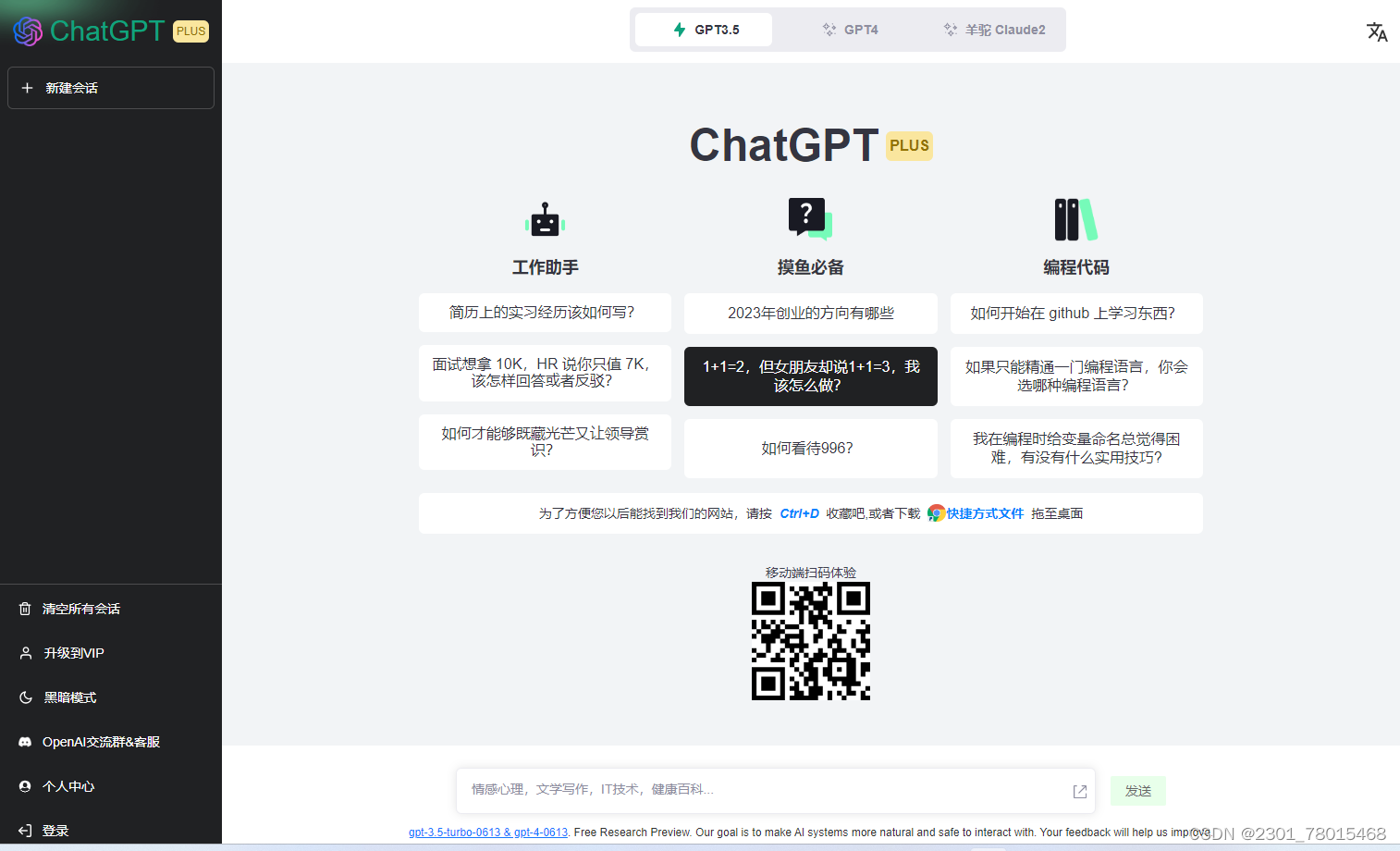
Task: Open 个人中心 in sidebar
Action: click(x=111, y=786)
